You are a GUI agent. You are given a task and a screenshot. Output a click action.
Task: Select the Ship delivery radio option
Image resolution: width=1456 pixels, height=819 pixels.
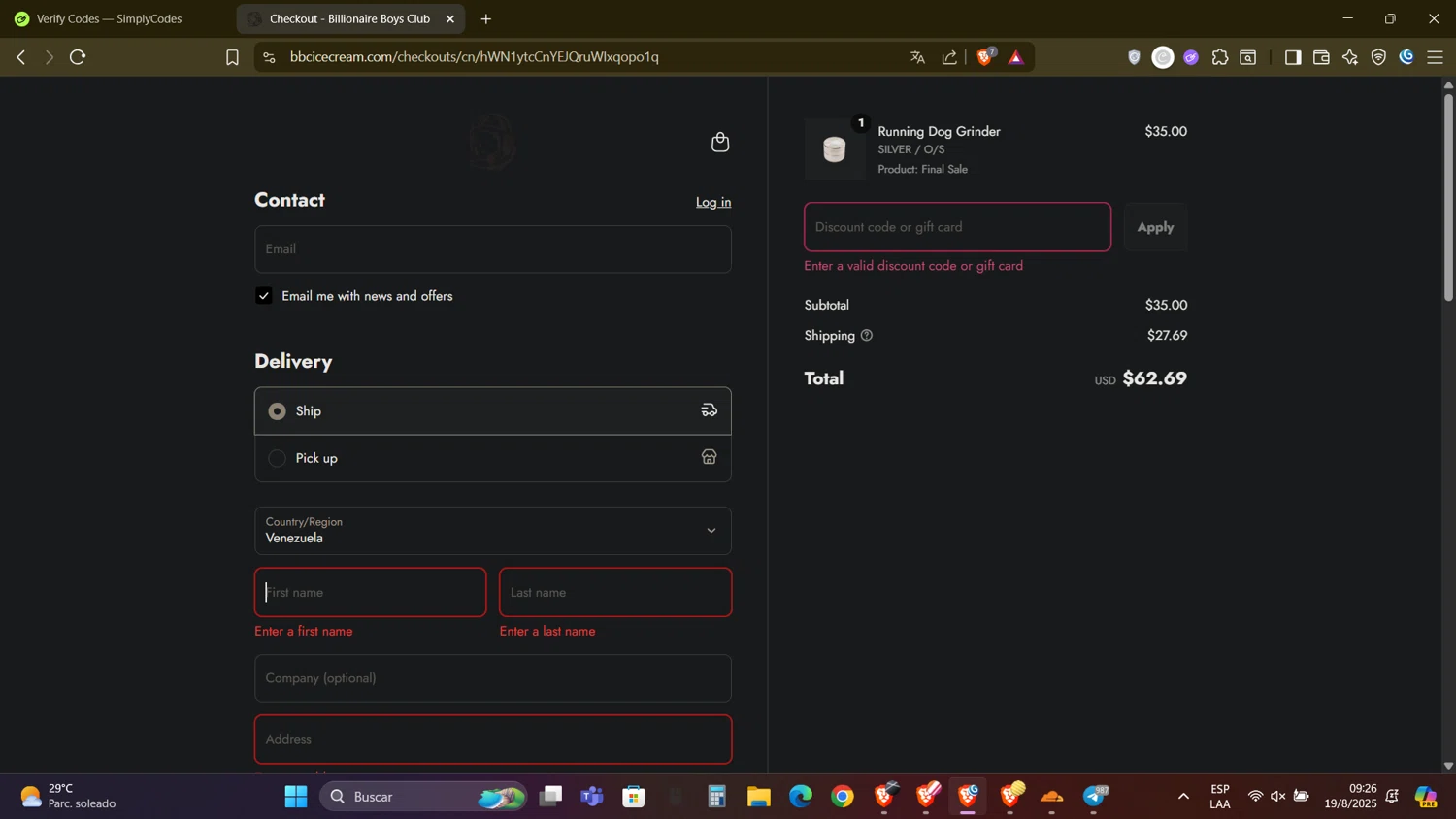click(x=278, y=411)
